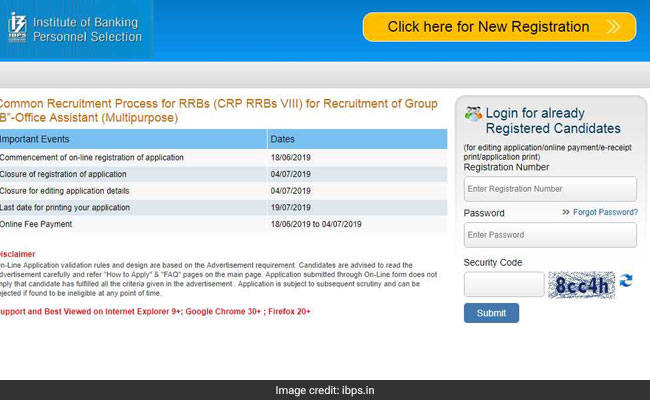Click the Commencement of on-line registration row
Screen dimensions: 650x400
92,158
